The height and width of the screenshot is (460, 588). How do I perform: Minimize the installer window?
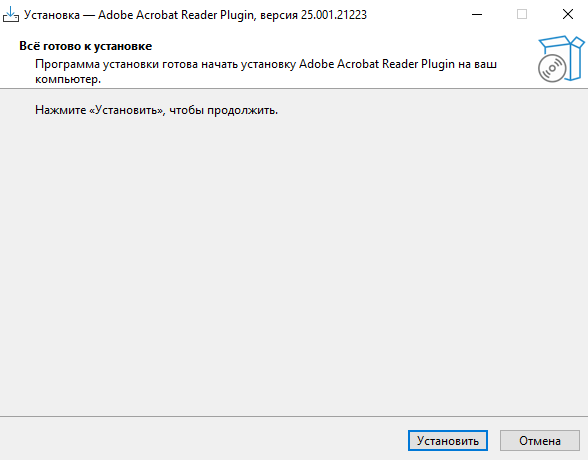pos(477,15)
